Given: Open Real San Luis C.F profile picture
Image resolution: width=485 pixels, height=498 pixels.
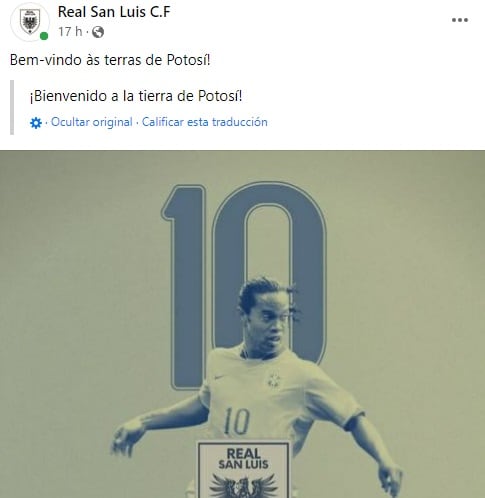Looking at the screenshot, I should click(30, 22).
